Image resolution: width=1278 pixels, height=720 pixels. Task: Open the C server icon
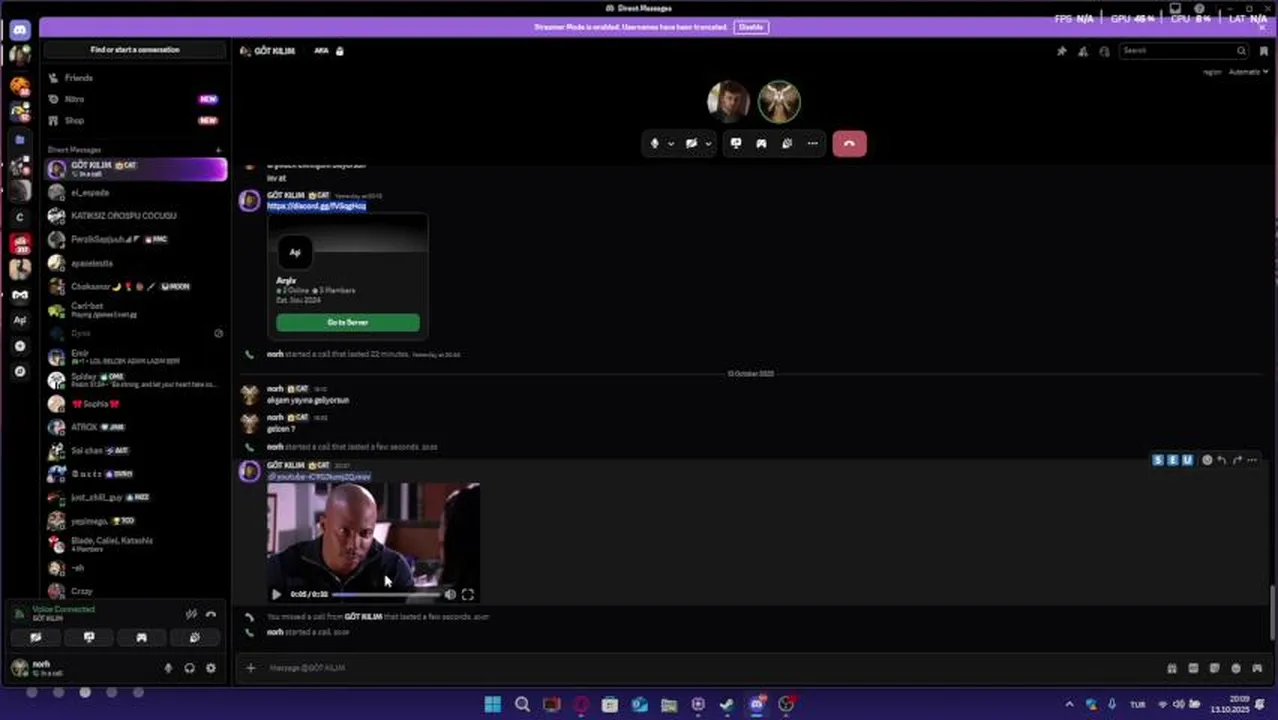tap(20, 217)
